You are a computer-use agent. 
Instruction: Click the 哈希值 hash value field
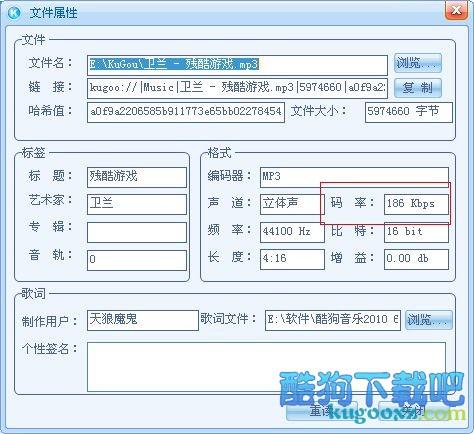tap(186, 112)
